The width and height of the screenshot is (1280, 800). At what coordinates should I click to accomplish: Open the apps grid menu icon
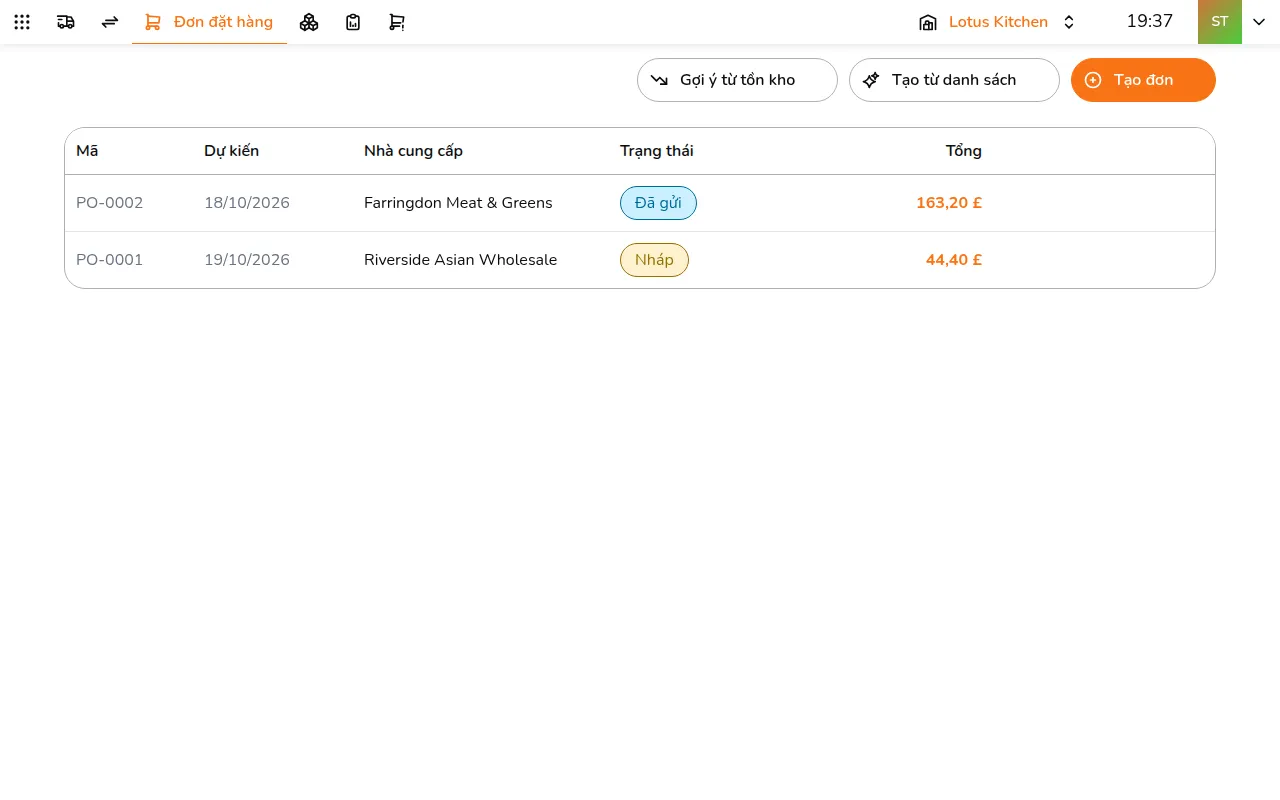point(22,22)
